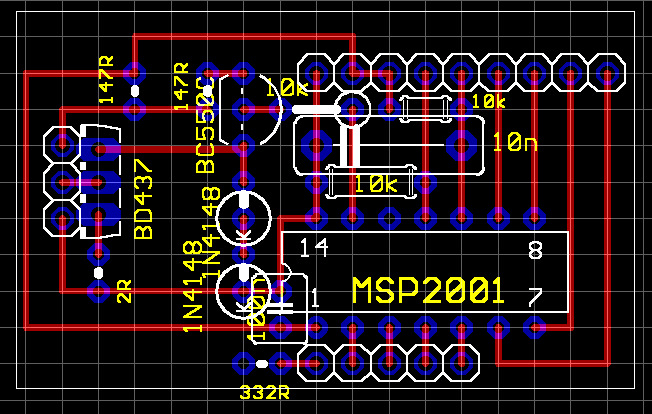Click the pad beside the 10n label

point(462,145)
